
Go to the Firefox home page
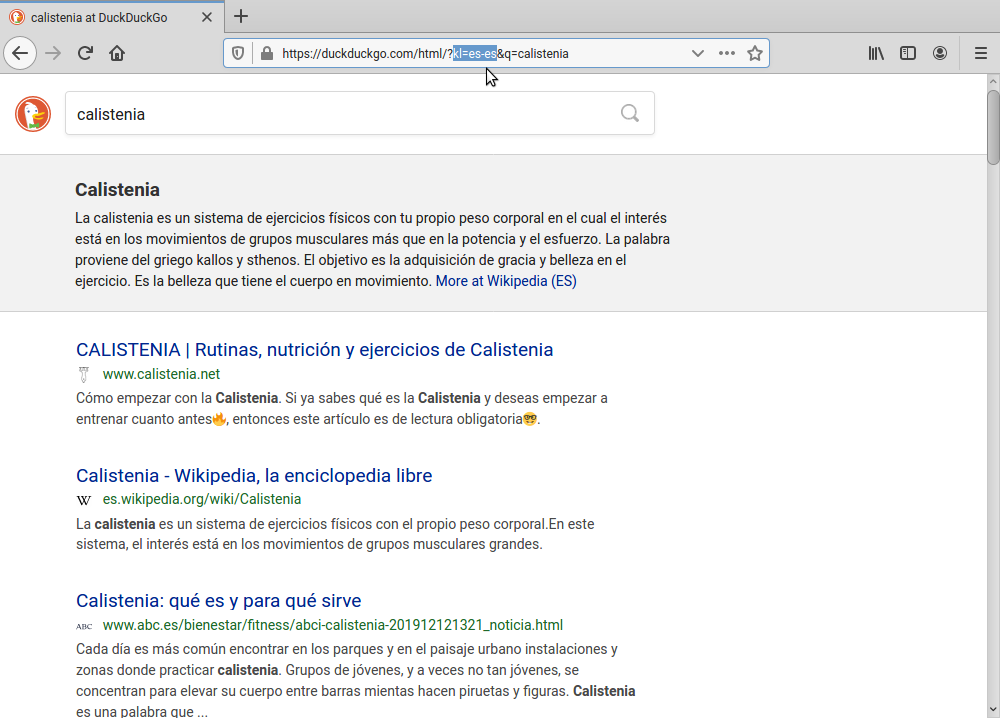[x=117, y=53]
